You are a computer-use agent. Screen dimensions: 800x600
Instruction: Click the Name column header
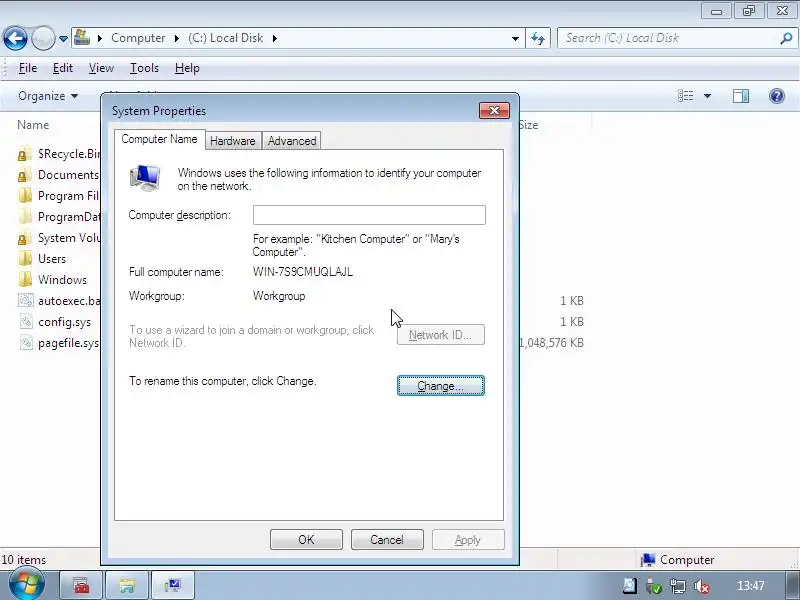[33, 125]
